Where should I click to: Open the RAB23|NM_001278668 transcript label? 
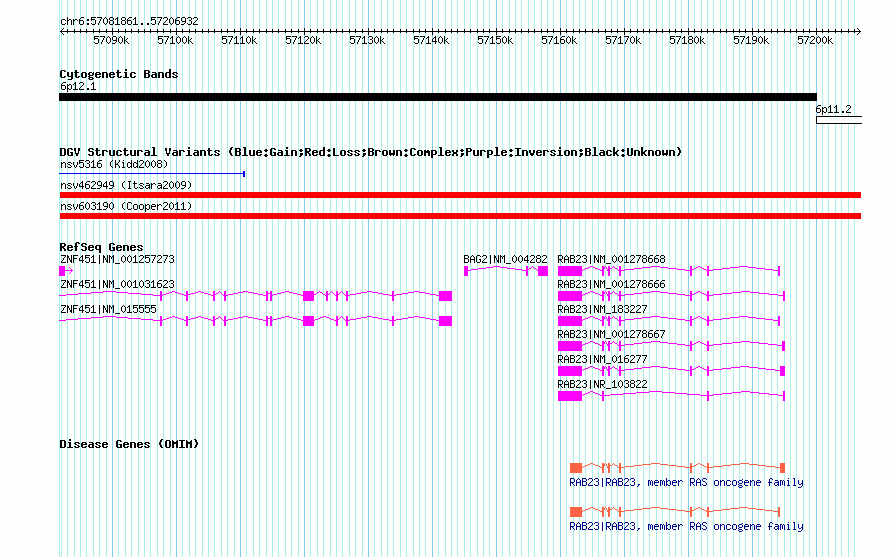coord(611,259)
